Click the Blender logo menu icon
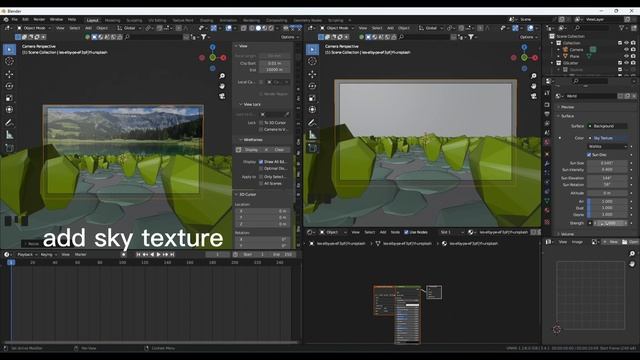This screenshot has width=640, height=360. tap(6, 20)
